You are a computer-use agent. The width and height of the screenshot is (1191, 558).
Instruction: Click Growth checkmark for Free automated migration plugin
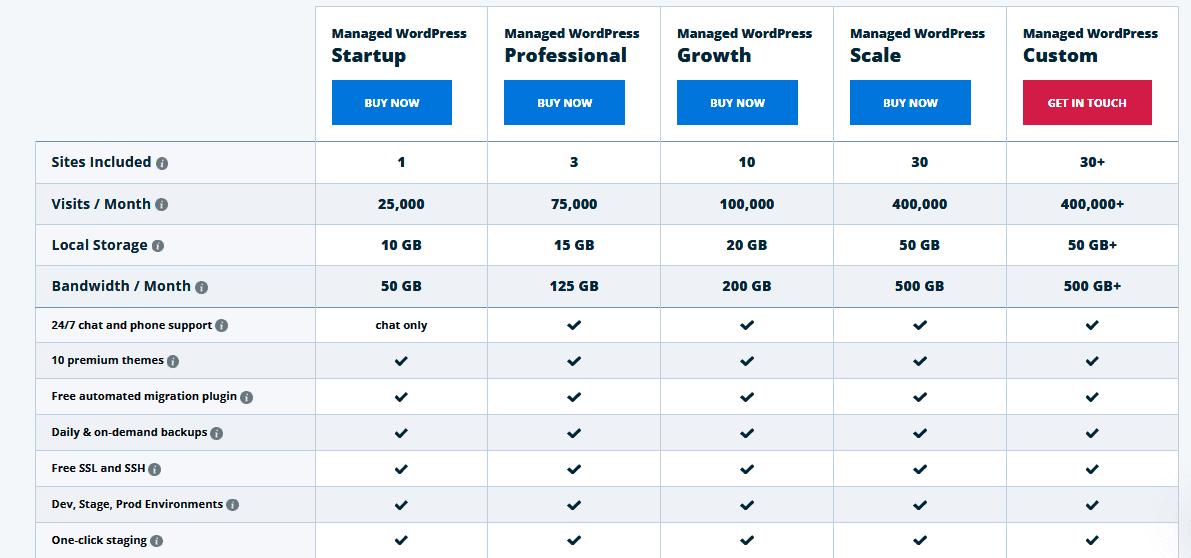tap(747, 396)
